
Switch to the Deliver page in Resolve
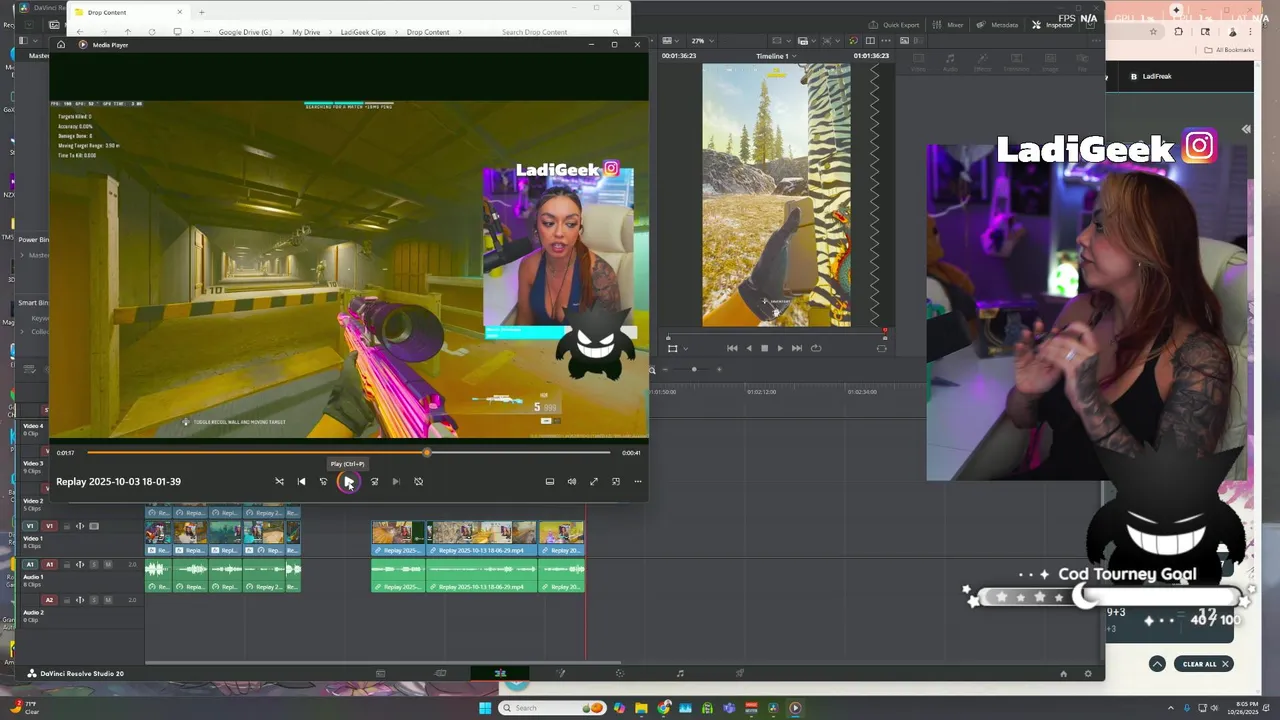tap(740, 673)
